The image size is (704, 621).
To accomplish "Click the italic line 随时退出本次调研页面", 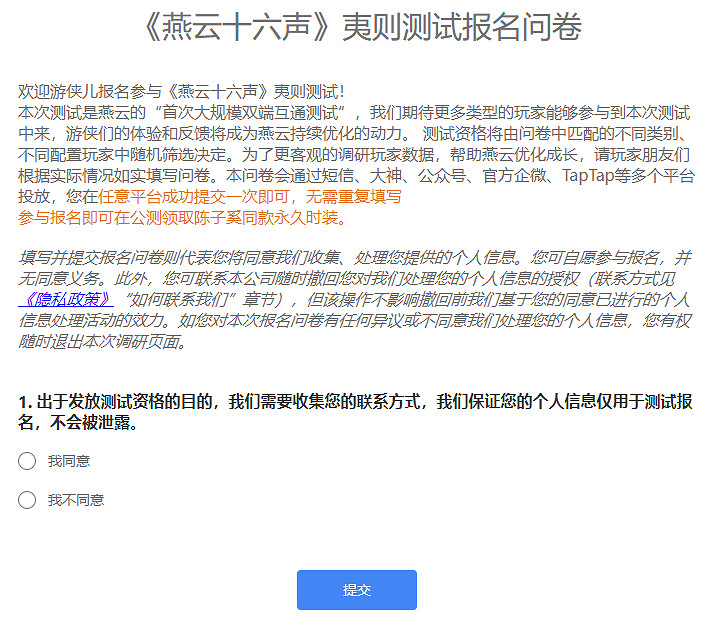I will point(101,342).
